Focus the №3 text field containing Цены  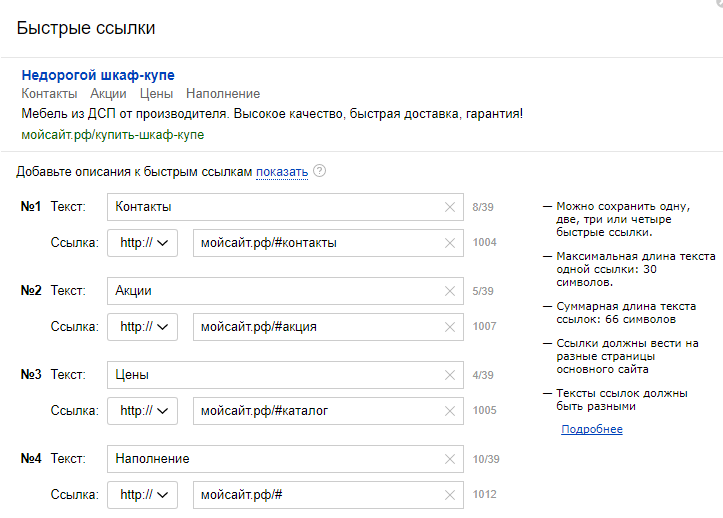[285, 375]
